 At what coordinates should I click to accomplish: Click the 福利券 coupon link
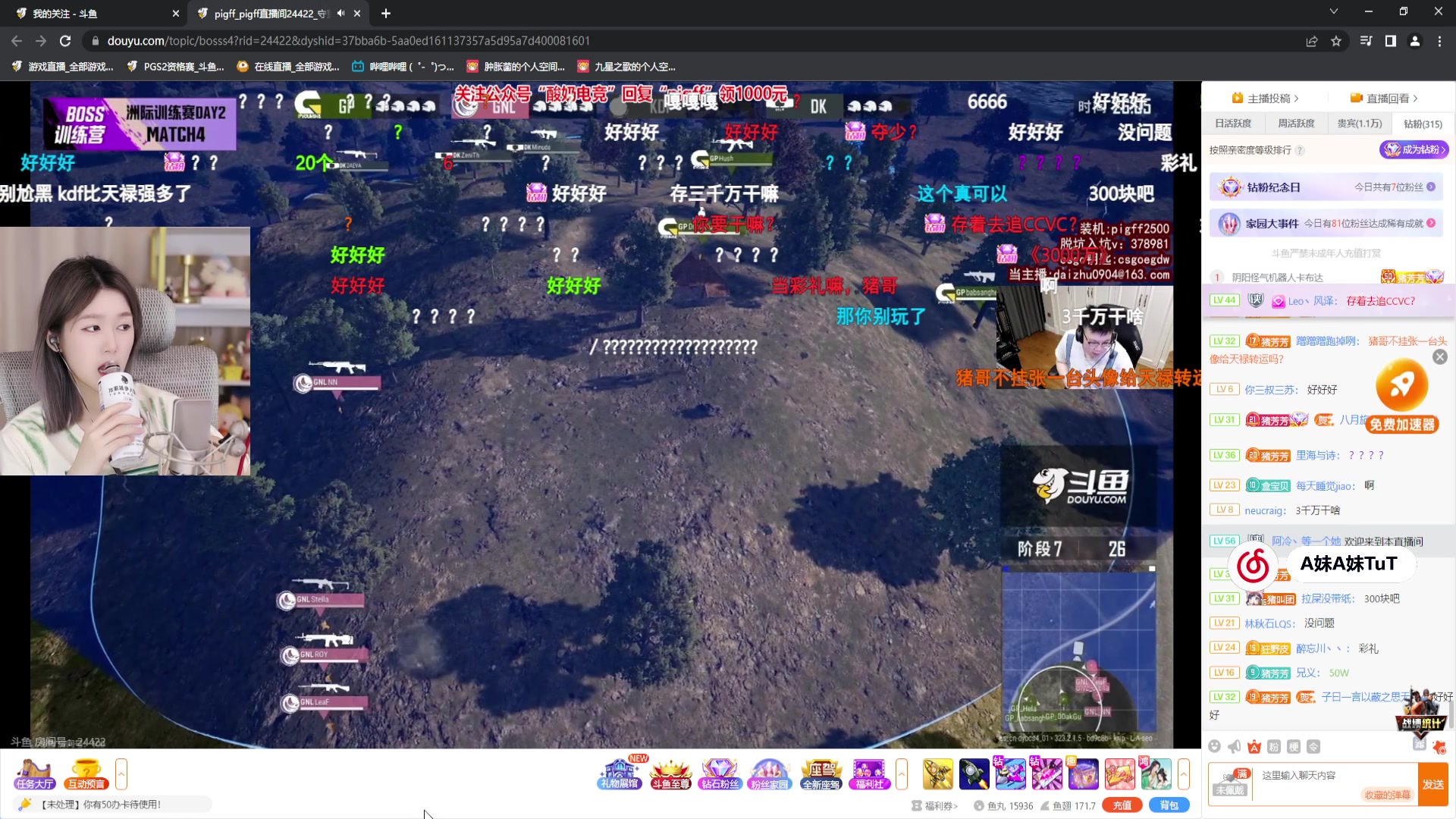tap(935, 806)
